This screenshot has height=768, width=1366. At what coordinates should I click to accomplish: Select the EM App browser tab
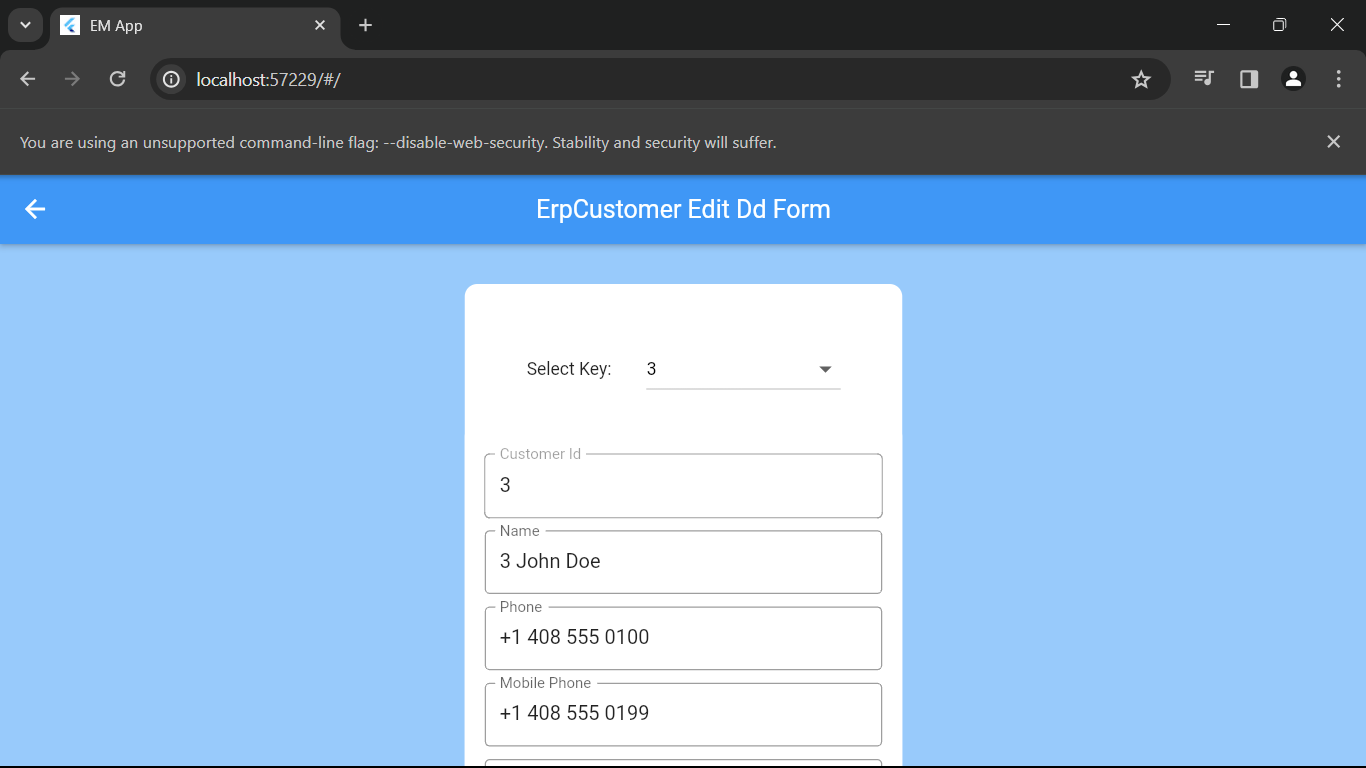(180, 26)
